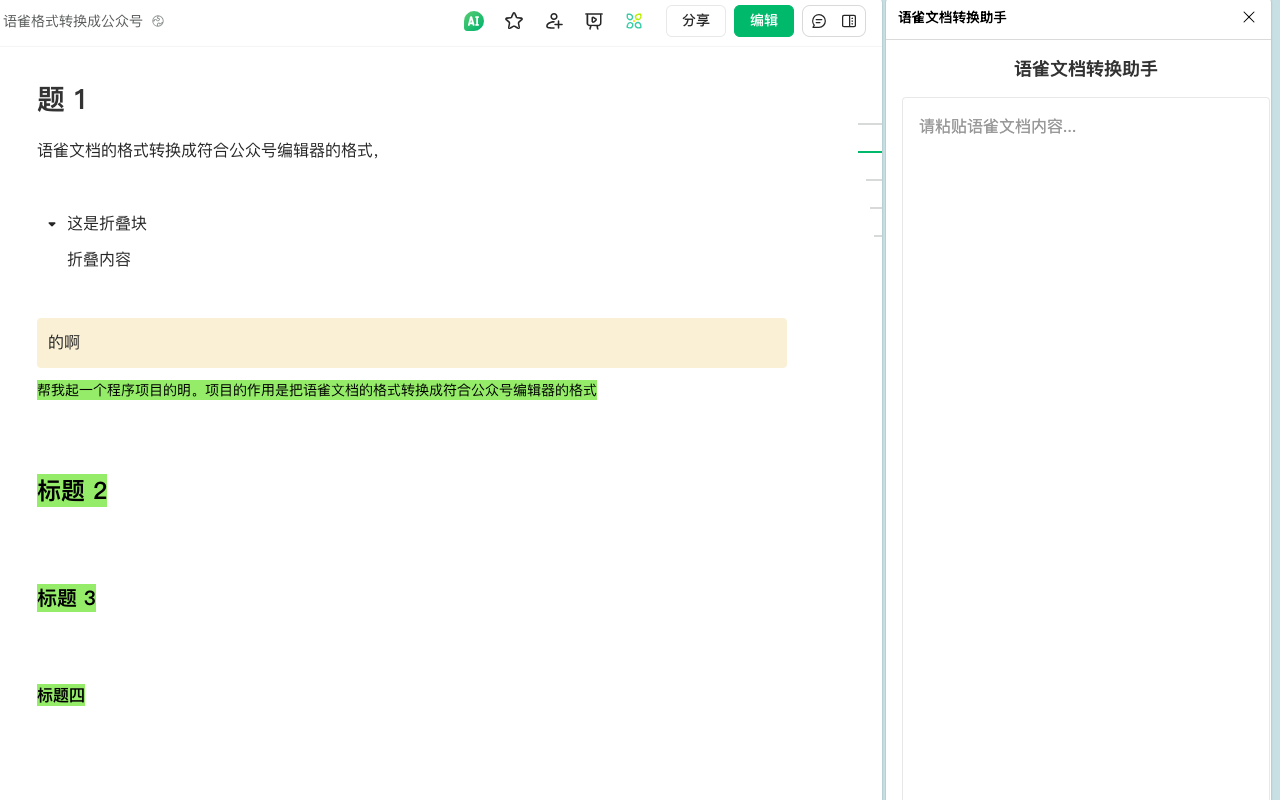Click the beige callout block 的啊
The image size is (1280, 800).
click(x=412, y=343)
